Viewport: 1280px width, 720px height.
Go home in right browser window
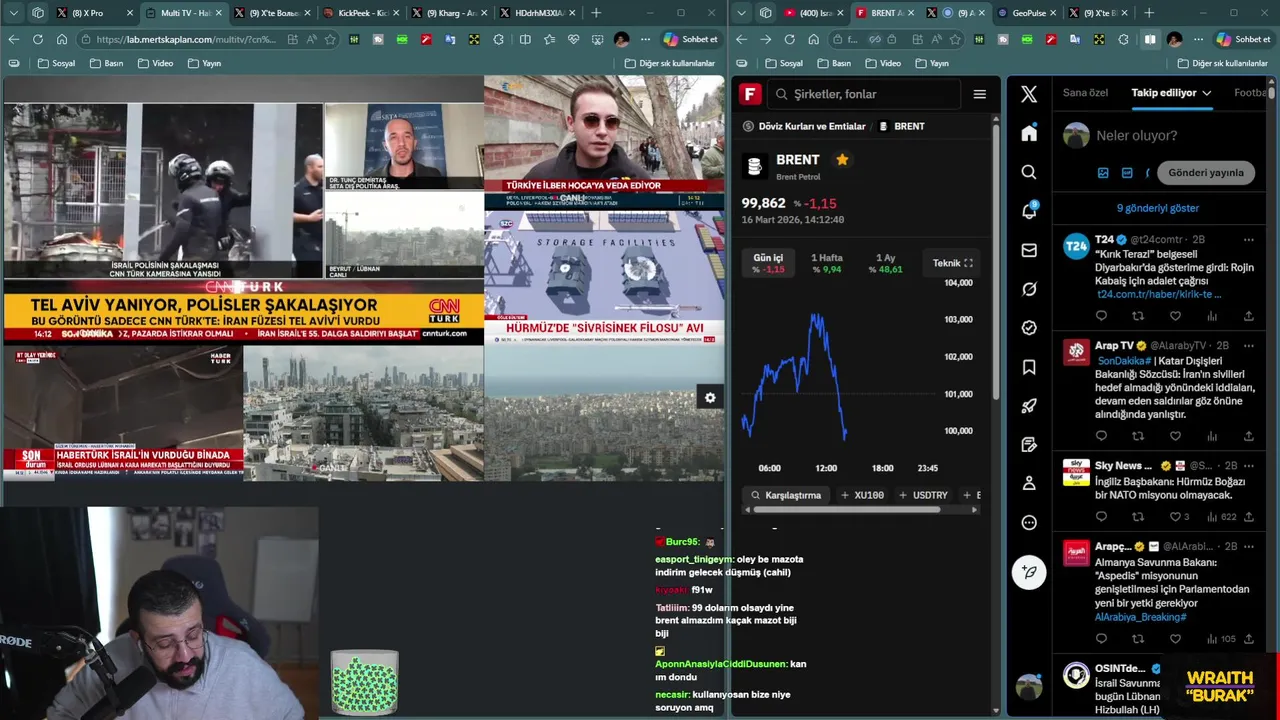tap(813, 39)
